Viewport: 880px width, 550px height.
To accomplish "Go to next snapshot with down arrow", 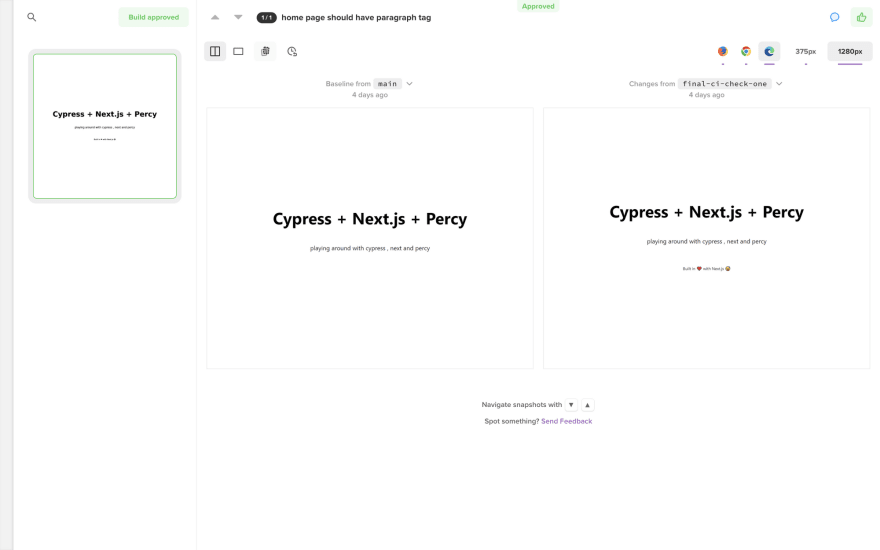I will pyautogui.click(x=239, y=17).
